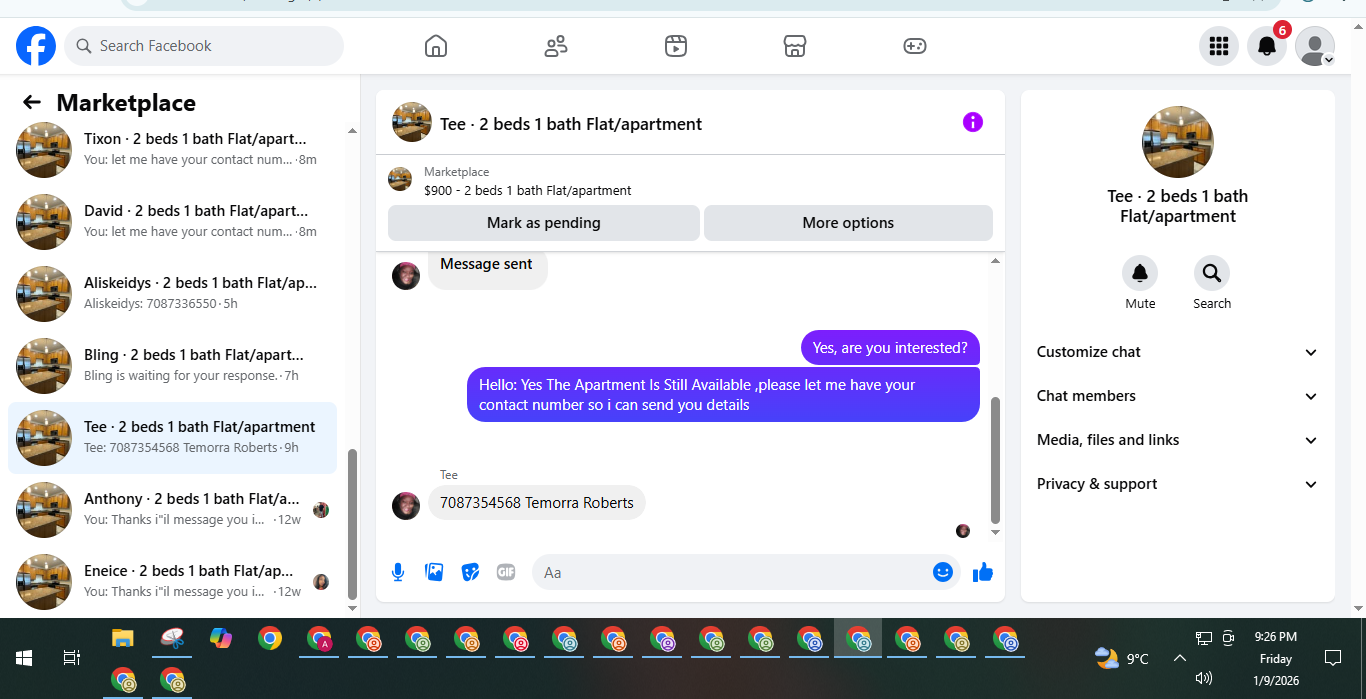
Task: Mute this conversation bell icon
Action: 1140,273
